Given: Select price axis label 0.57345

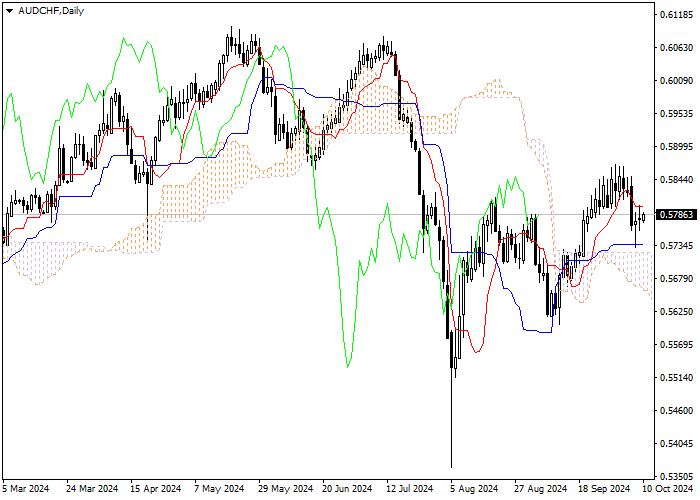Looking at the screenshot, I should 676,246.
